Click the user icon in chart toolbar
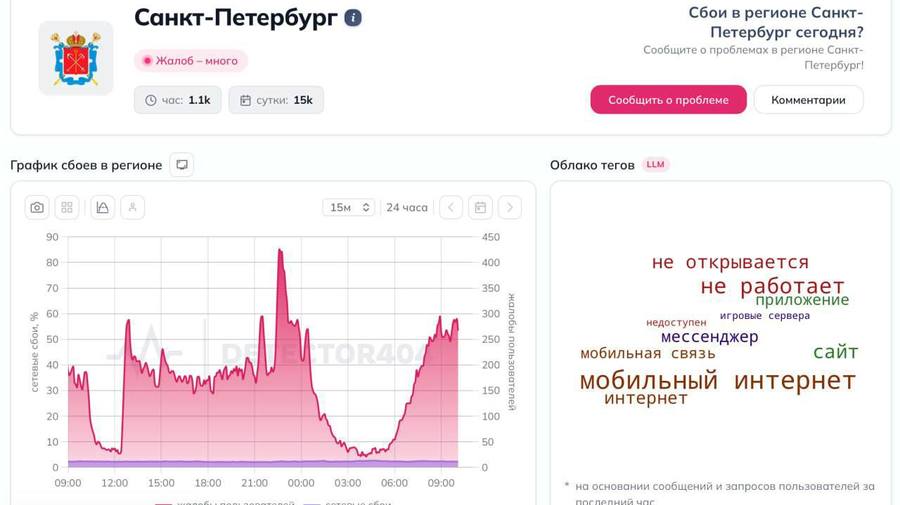The image size is (900, 505). [133, 207]
